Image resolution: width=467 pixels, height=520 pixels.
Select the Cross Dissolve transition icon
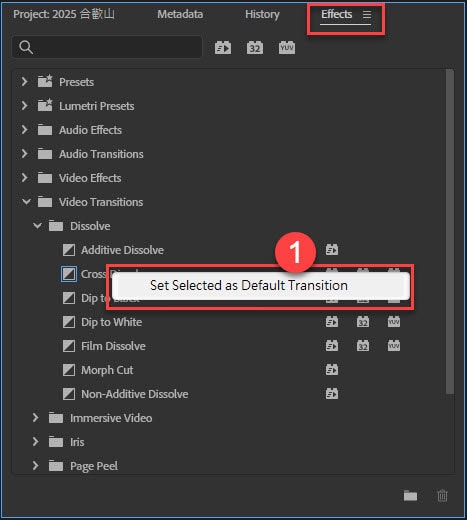pyautogui.click(x=69, y=274)
